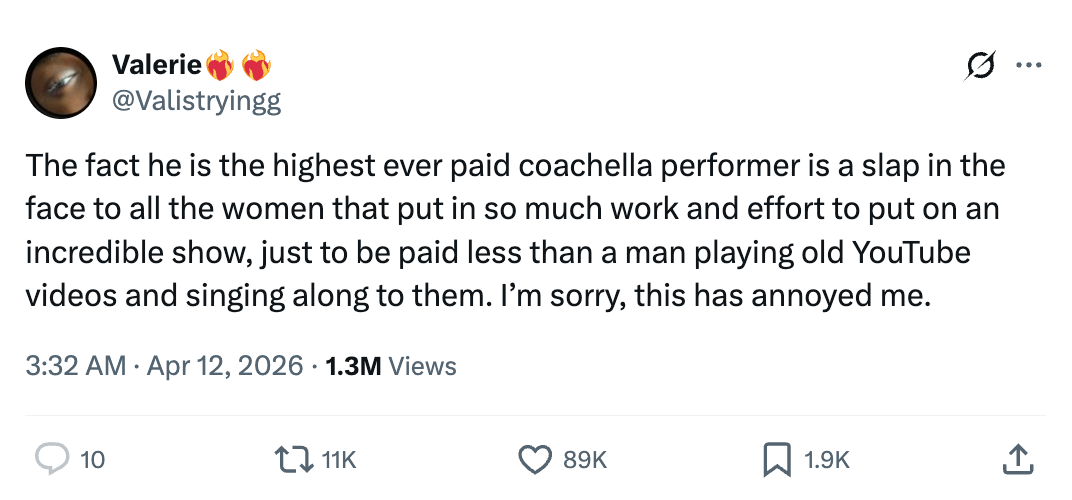Viewport: 1072px width, 500px height.
Task: Open the three-dot more options menu
Action: 1027,67
